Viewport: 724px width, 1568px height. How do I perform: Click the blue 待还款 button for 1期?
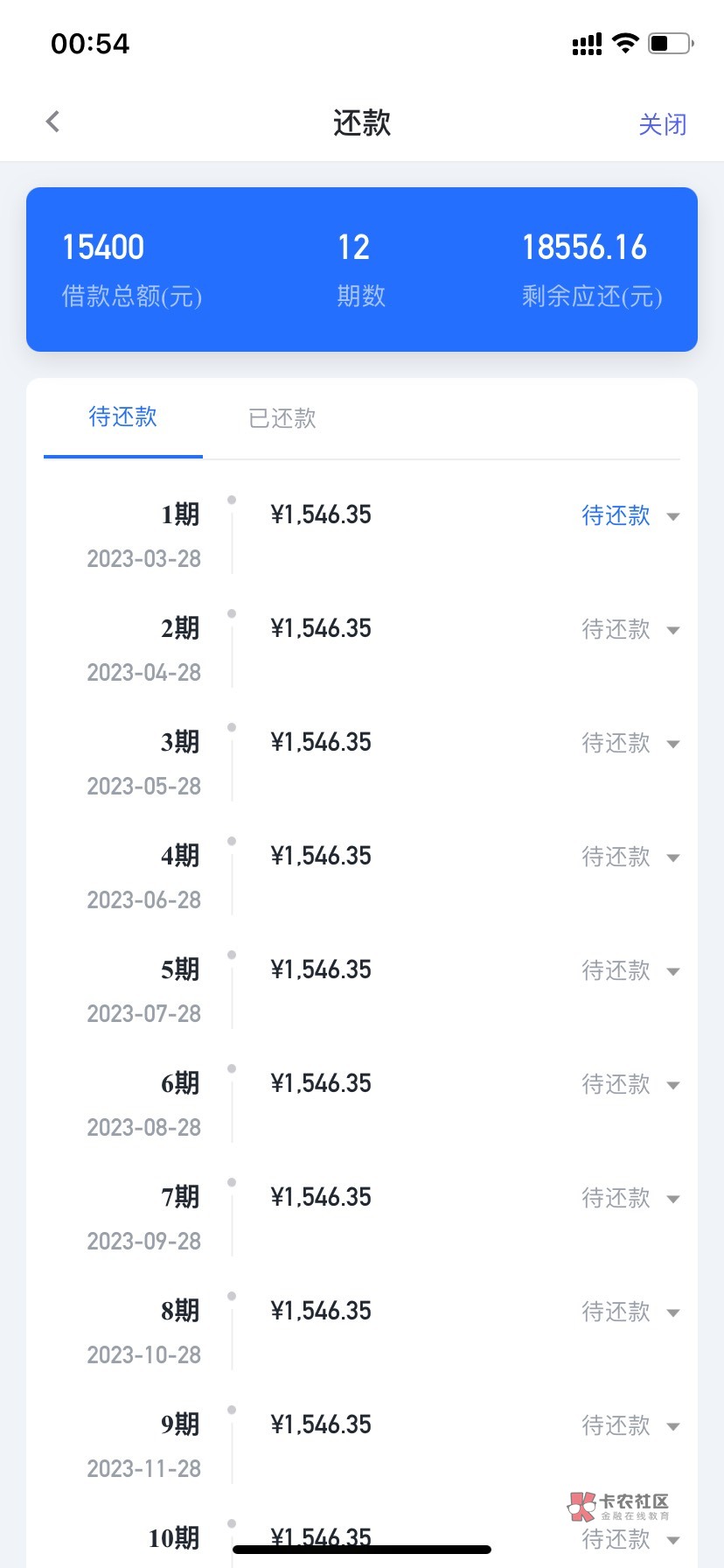[x=616, y=515]
